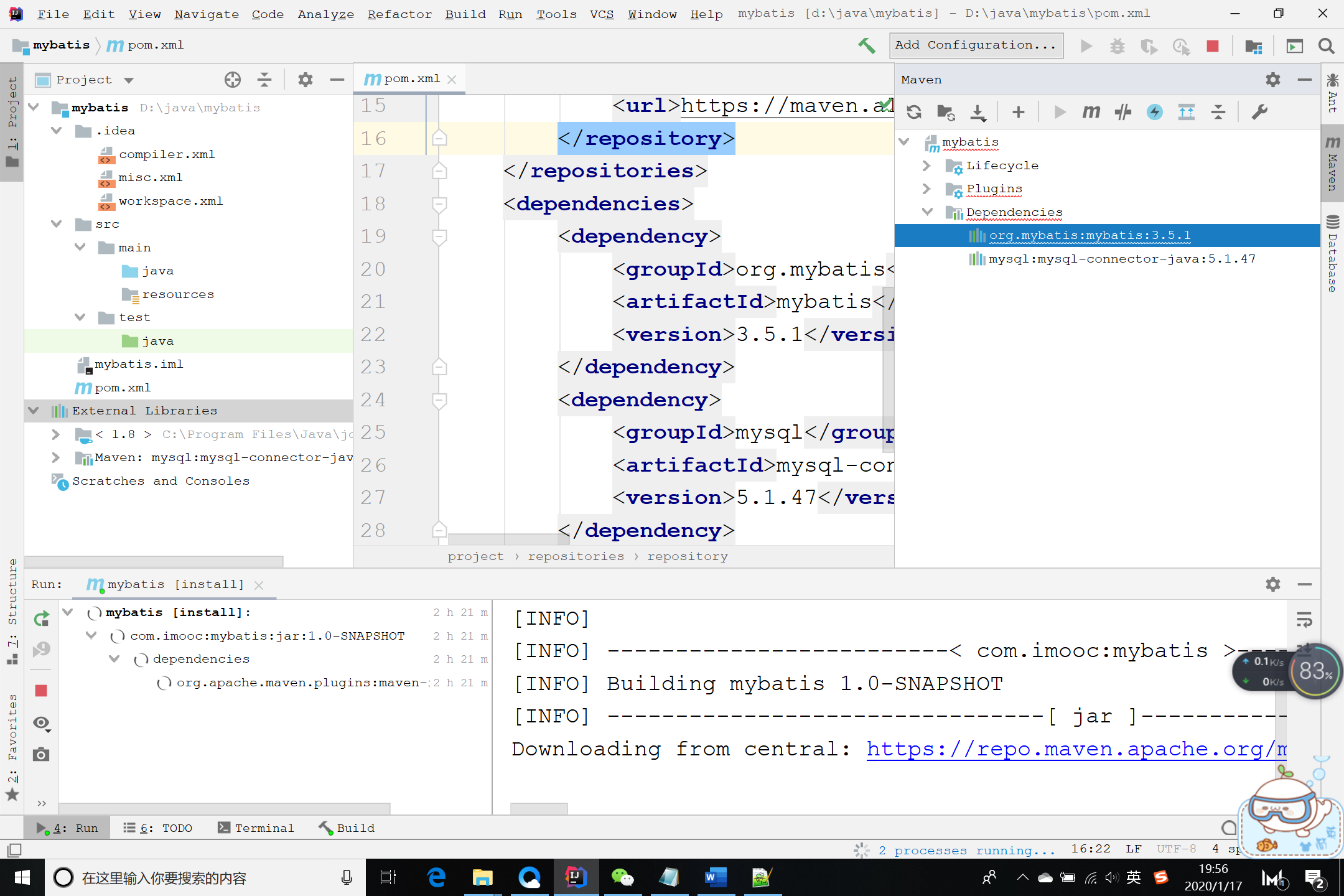Click LF line separator in status bar
The width and height of the screenshot is (1344, 896).
tap(1133, 849)
